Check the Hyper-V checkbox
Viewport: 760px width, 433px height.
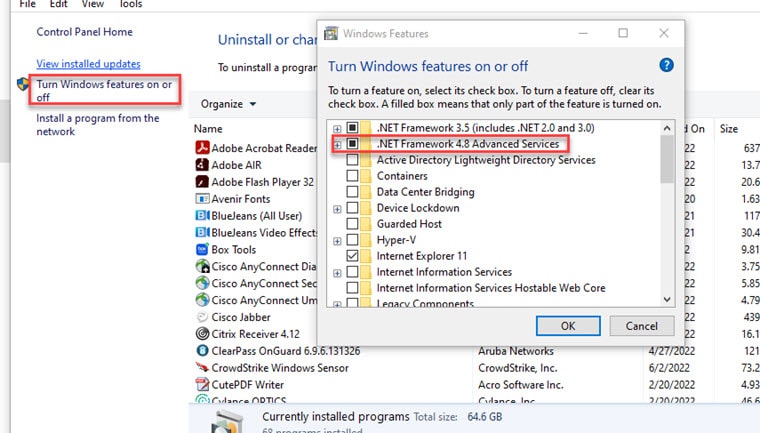tap(352, 240)
